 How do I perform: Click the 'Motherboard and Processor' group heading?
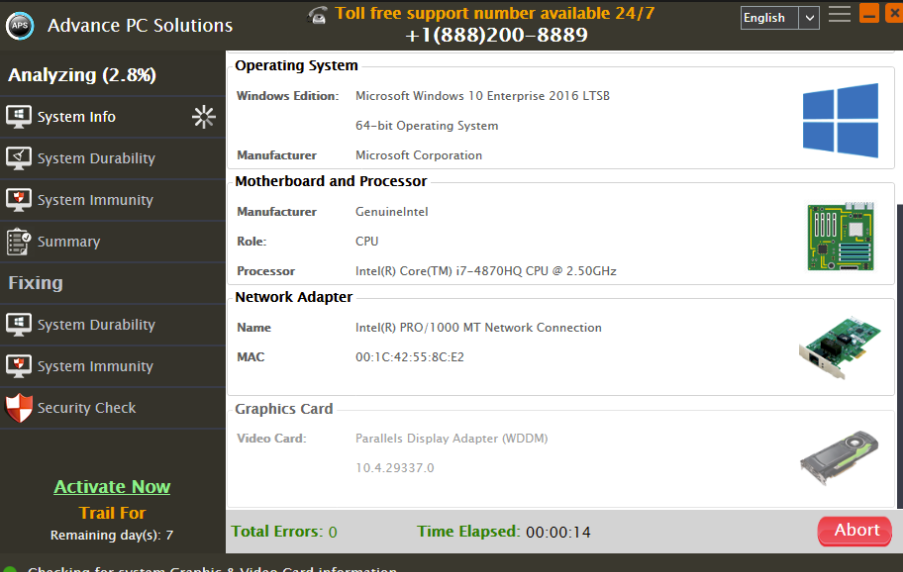point(331,181)
